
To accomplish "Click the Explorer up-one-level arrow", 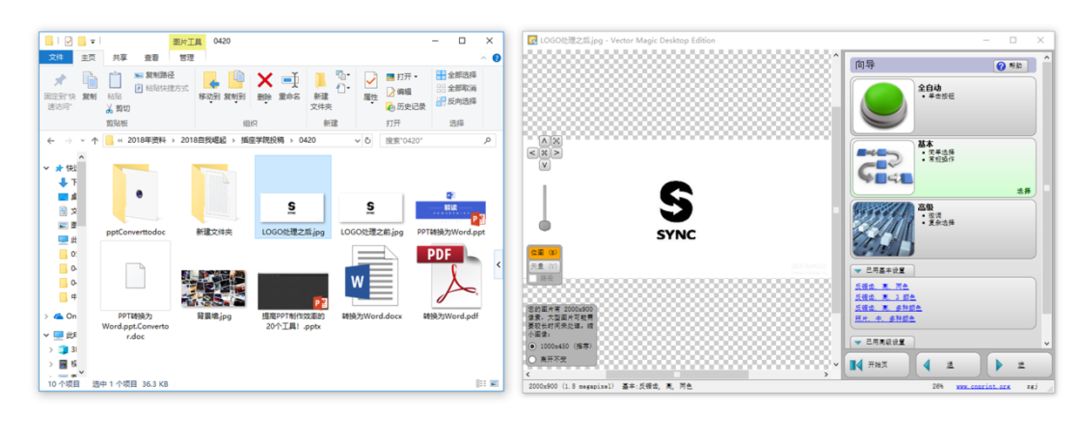I will (94, 141).
